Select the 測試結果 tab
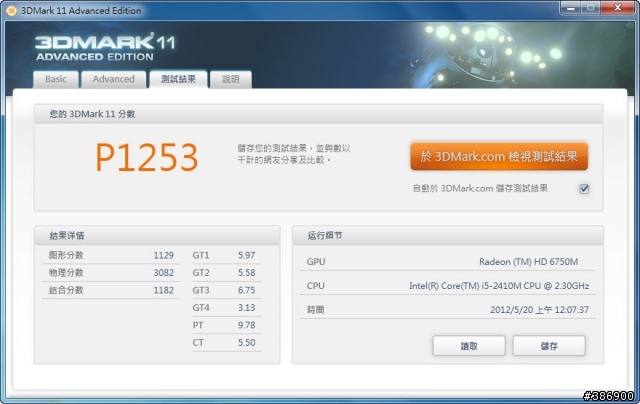Screen dimensions: 640x404 [178, 79]
